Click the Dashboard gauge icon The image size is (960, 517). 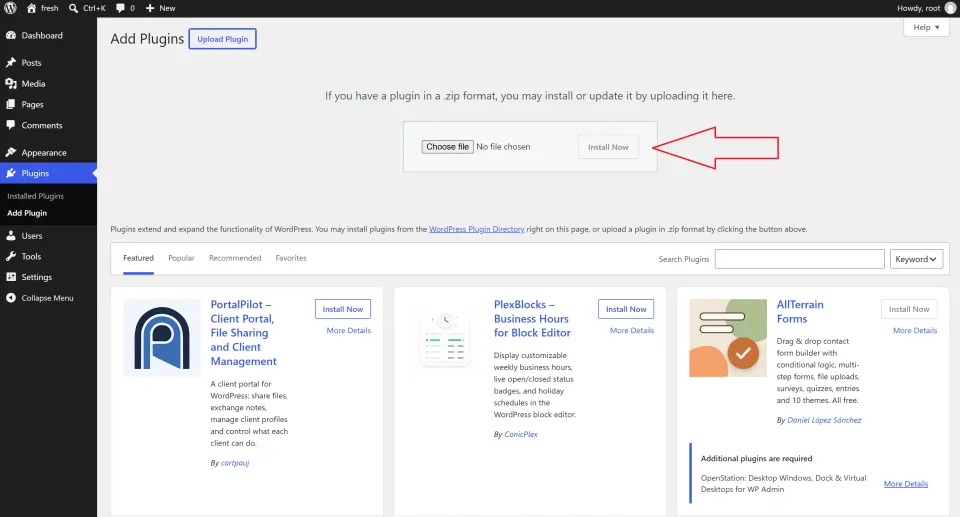[x=11, y=36]
